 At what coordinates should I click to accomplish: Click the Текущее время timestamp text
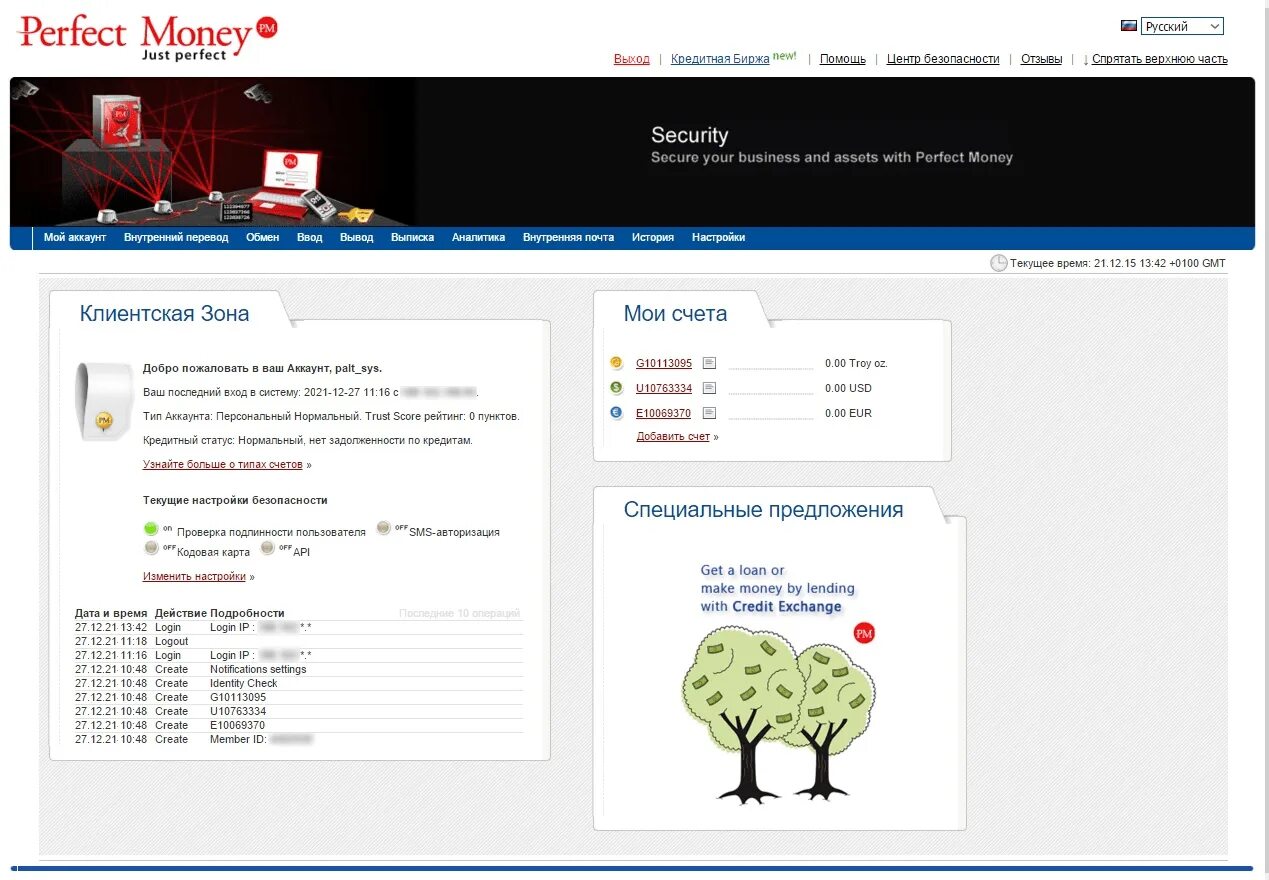(1118, 264)
